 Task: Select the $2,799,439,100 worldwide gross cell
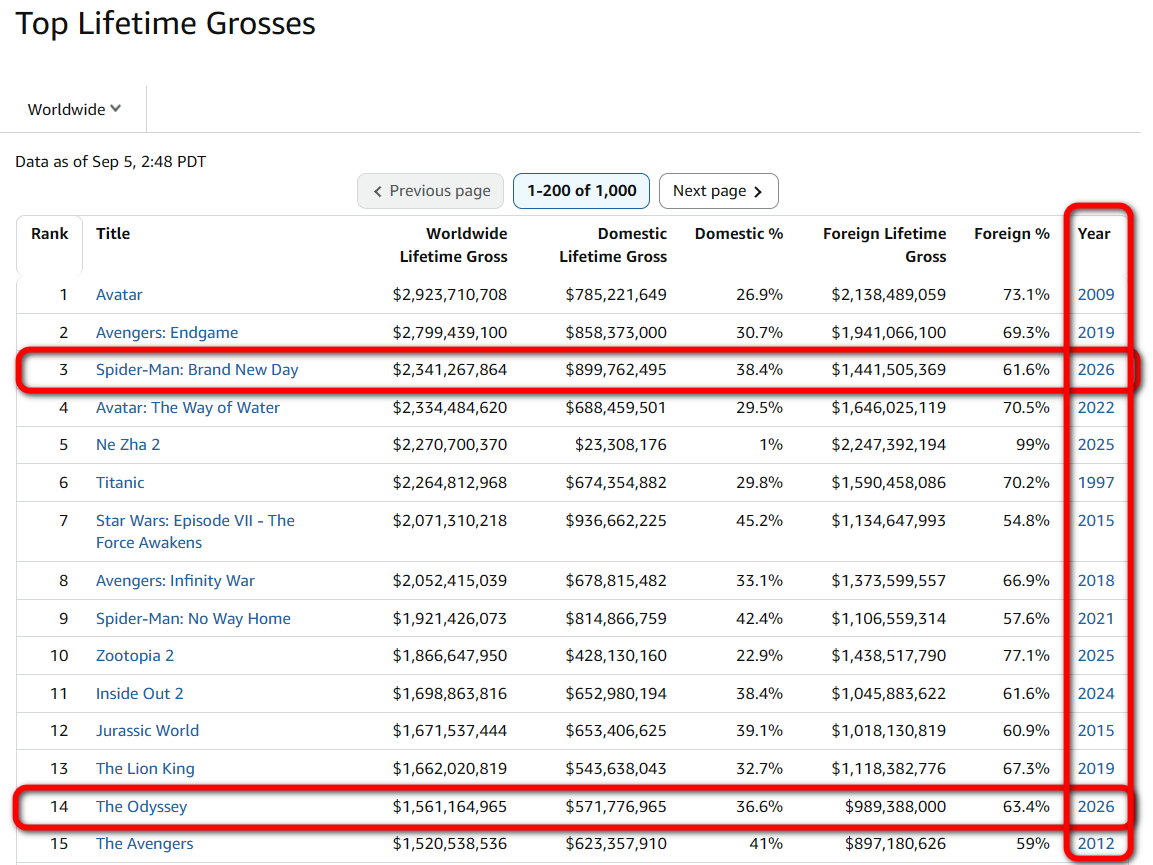[449, 332]
